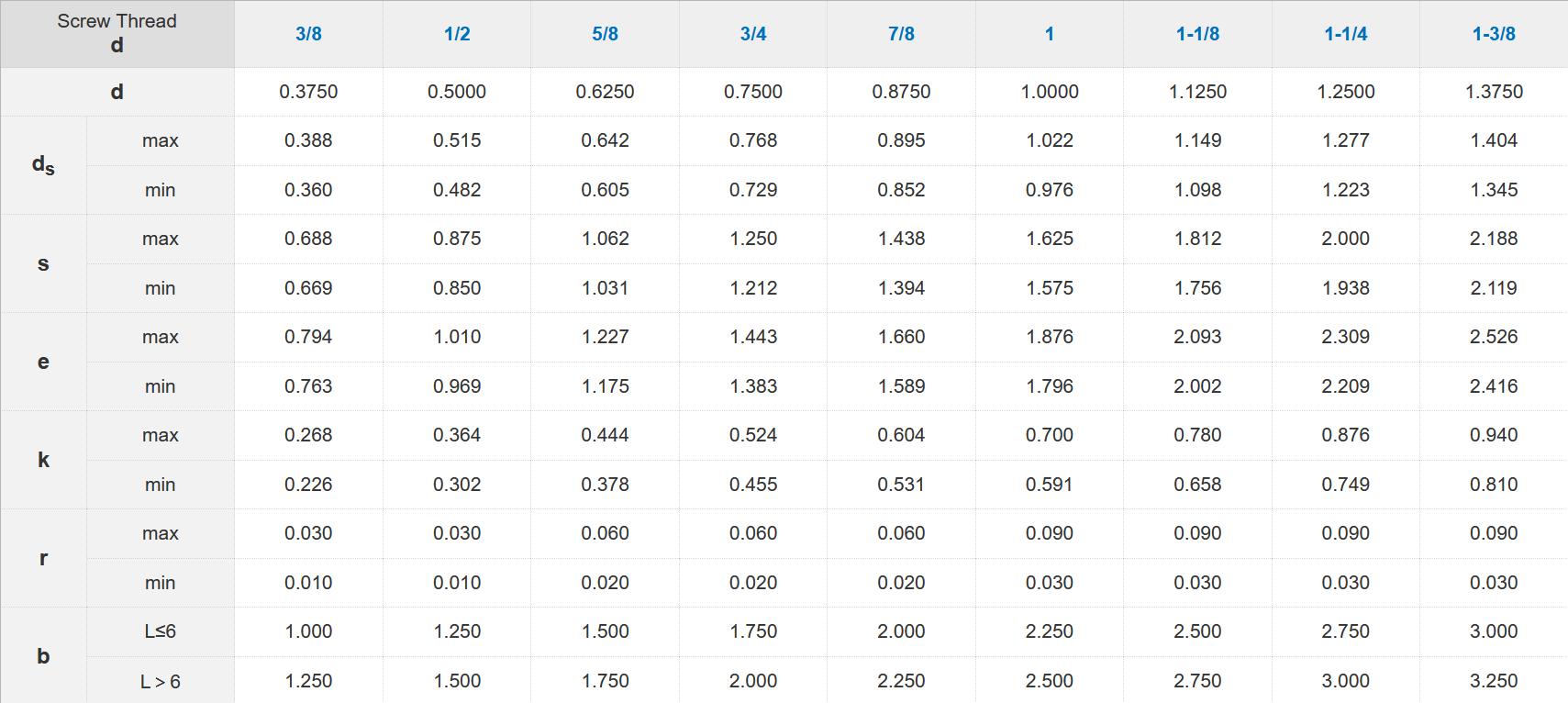Click the k row label
The image size is (1568, 703).
(x=43, y=460)
